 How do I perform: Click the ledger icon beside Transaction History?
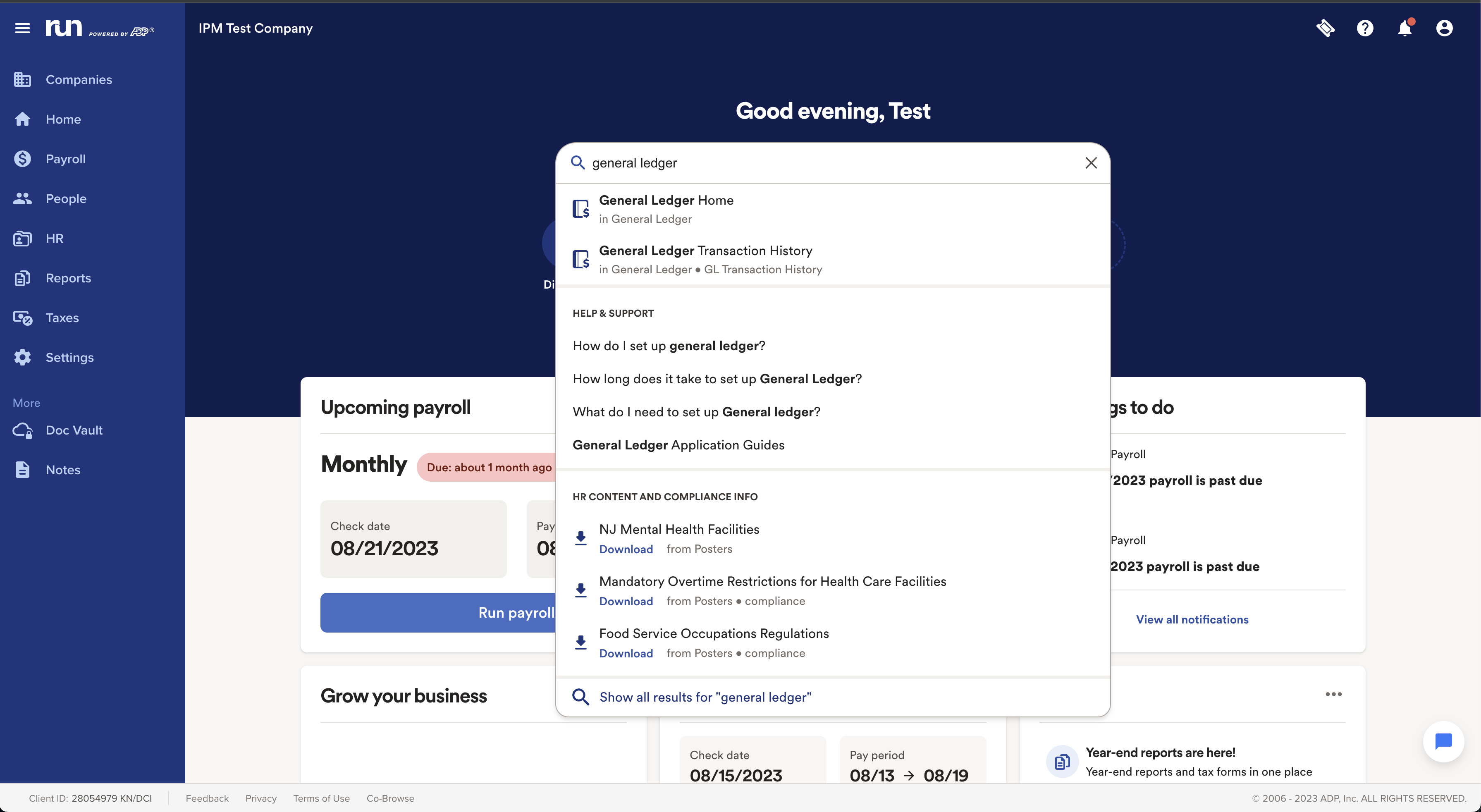580,259
